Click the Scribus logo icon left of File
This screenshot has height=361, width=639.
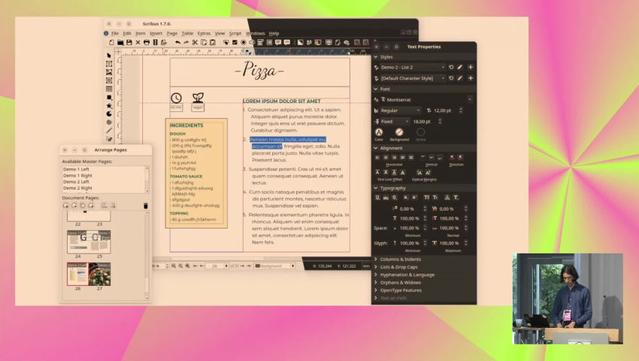[106, 33]
